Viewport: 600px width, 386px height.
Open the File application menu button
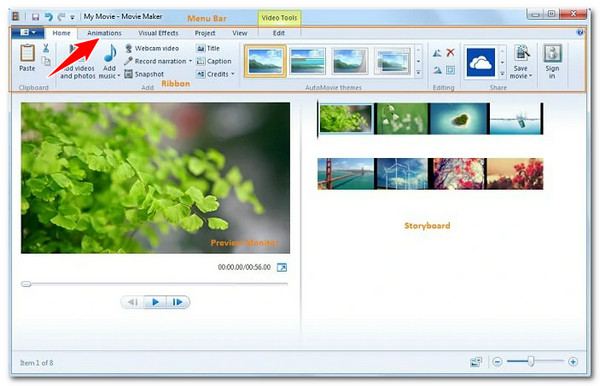[x=28, y=33]
